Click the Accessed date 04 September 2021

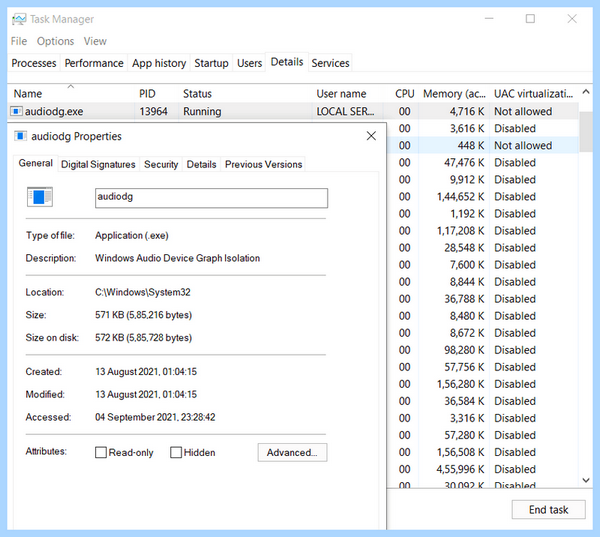click(x=155, y=417)
